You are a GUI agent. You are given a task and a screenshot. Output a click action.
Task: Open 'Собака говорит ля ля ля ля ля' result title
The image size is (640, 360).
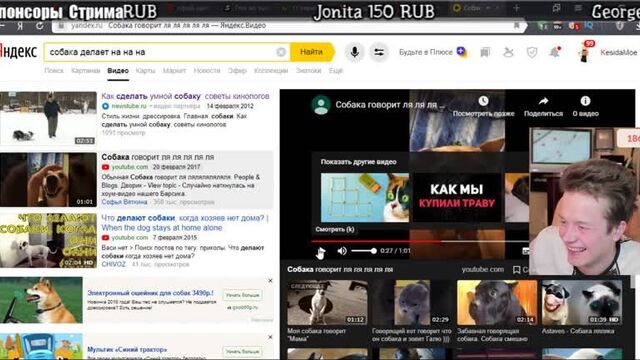158,157
